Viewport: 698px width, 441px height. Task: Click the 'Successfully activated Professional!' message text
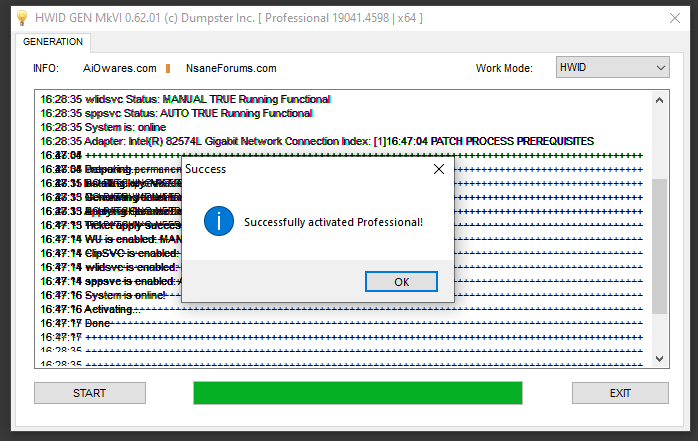(x=333, y=221)
